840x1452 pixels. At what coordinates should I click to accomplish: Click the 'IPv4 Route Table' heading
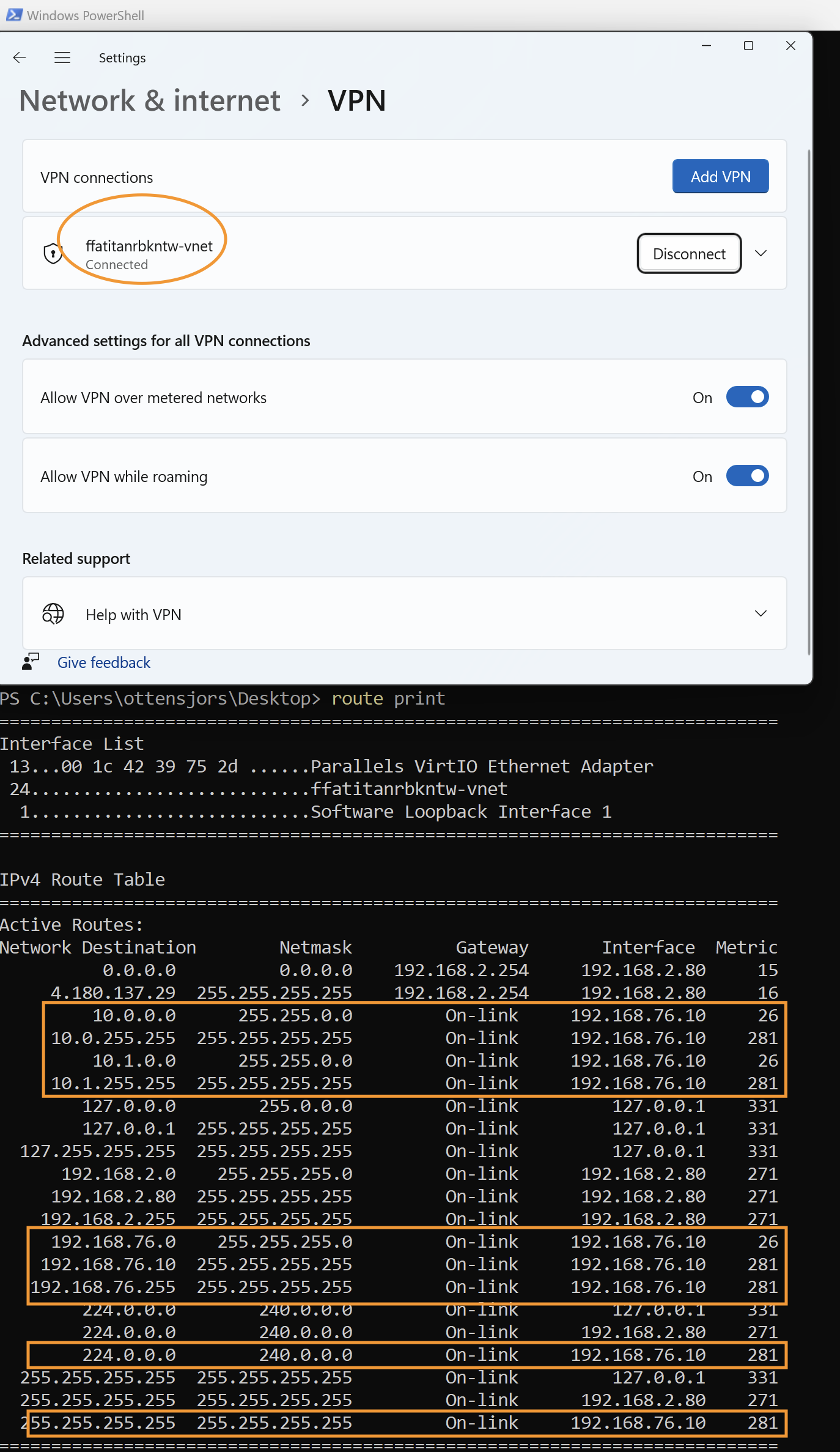tap(83, 880)
